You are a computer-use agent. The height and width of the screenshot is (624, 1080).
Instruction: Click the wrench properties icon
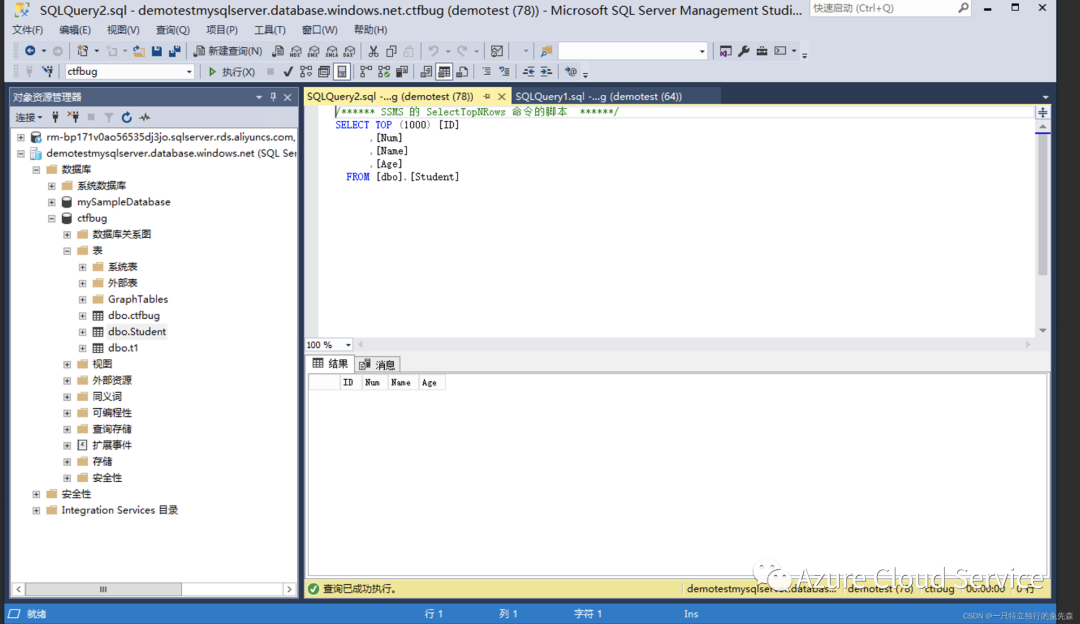click(x=744, y=51)
